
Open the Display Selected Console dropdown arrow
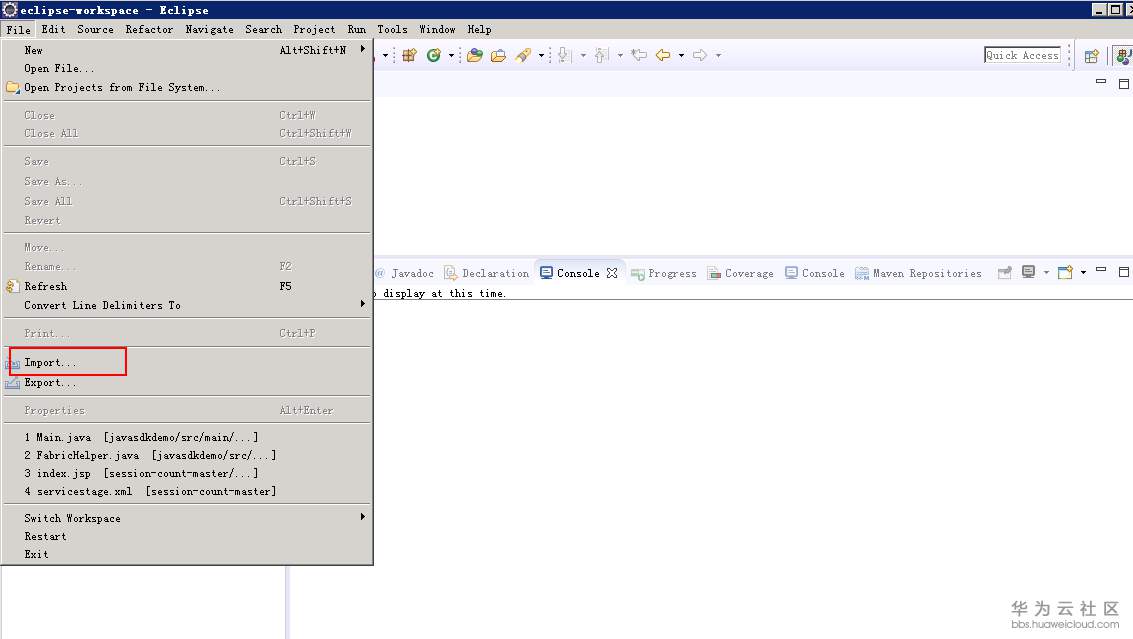[x=1046, y=273]
